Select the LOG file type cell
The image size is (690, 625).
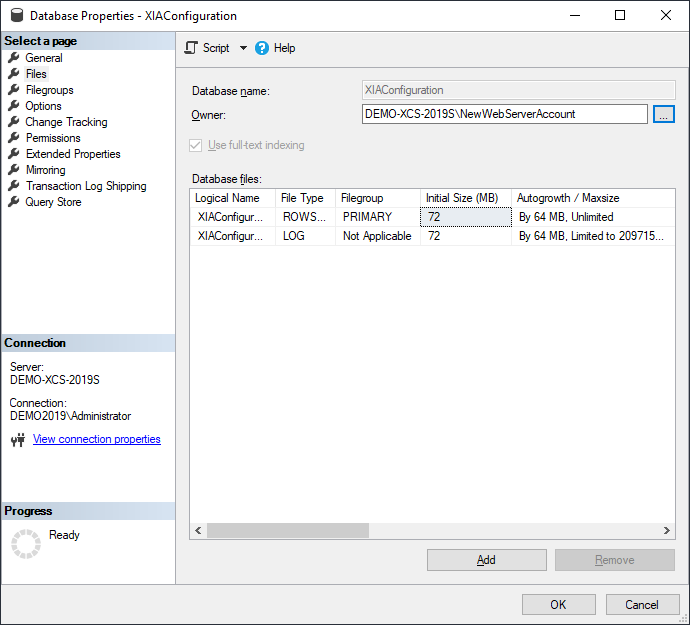(x=305, y=236)
